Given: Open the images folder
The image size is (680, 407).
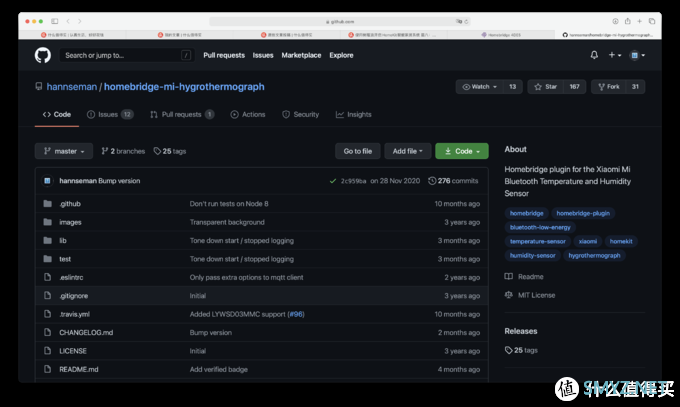Looking at the screenshot, I should point(70,222).
